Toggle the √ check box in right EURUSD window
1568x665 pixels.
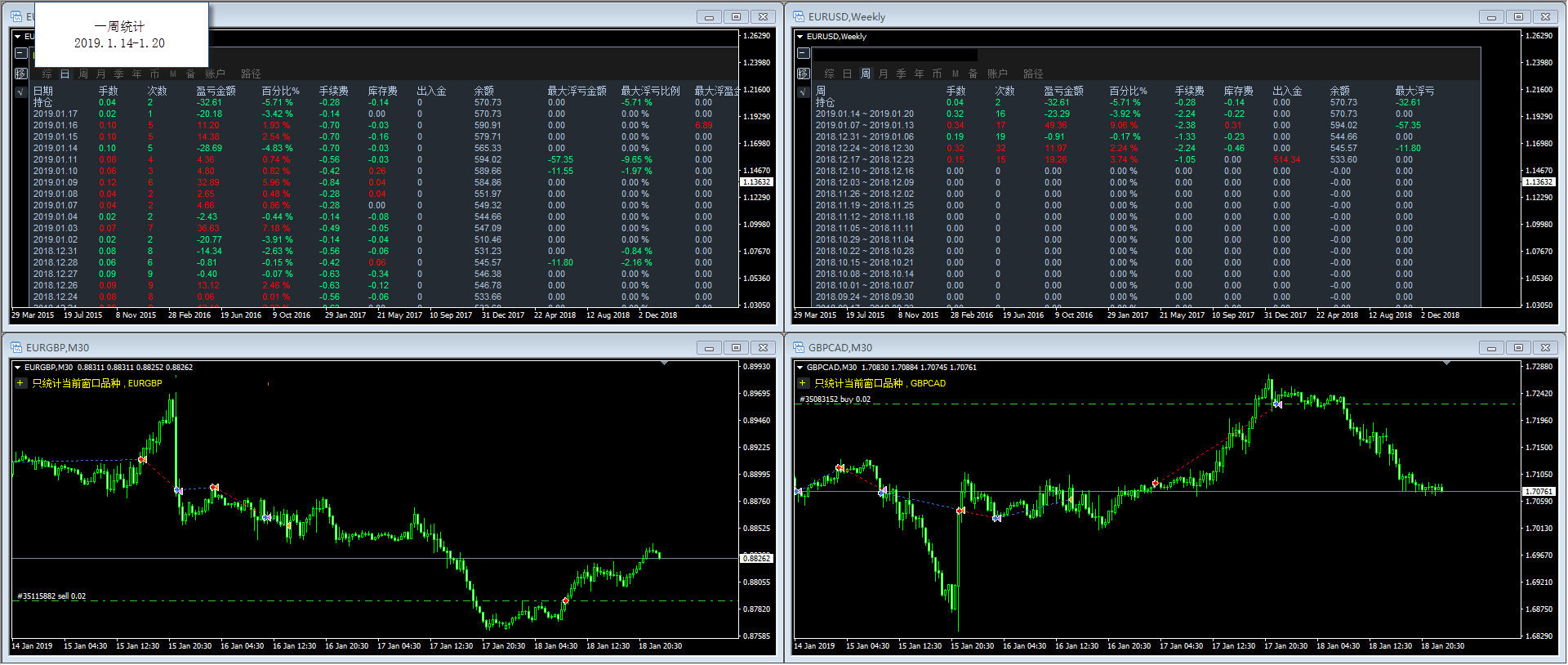(x=804, y=91)
